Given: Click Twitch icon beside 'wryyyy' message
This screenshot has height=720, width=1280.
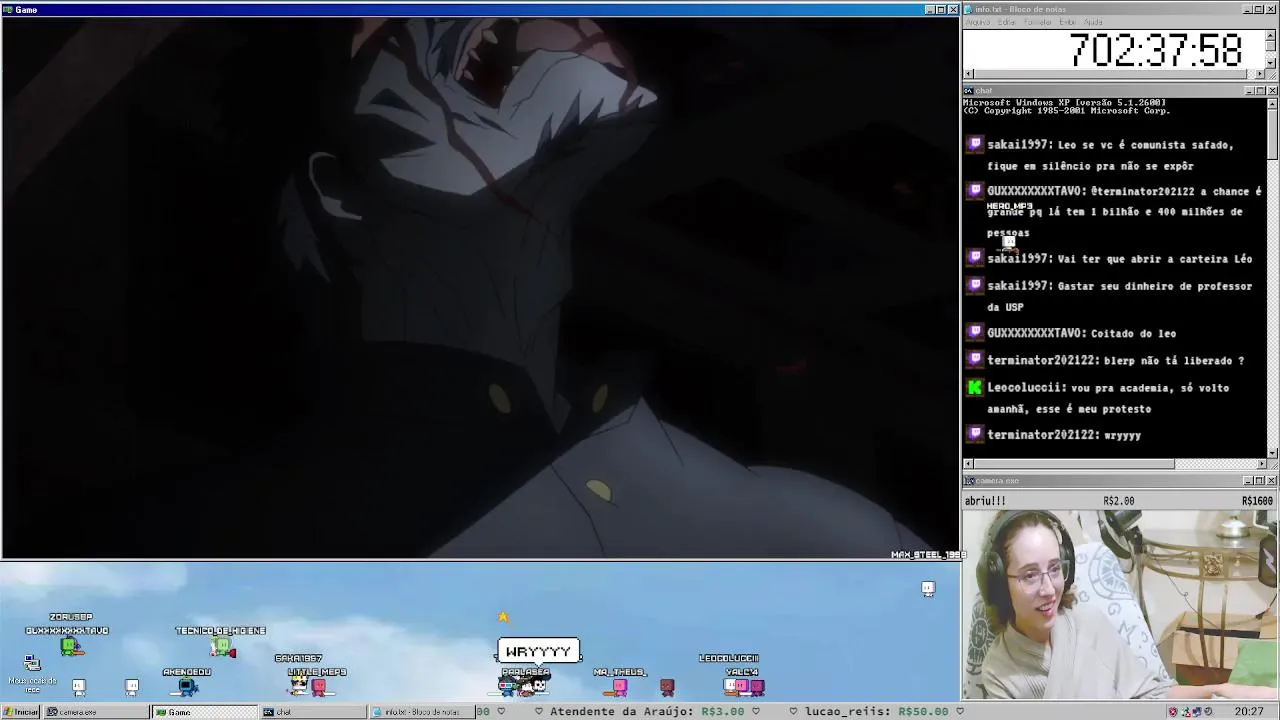Looking at the screenshot, I should coord(975,434).
